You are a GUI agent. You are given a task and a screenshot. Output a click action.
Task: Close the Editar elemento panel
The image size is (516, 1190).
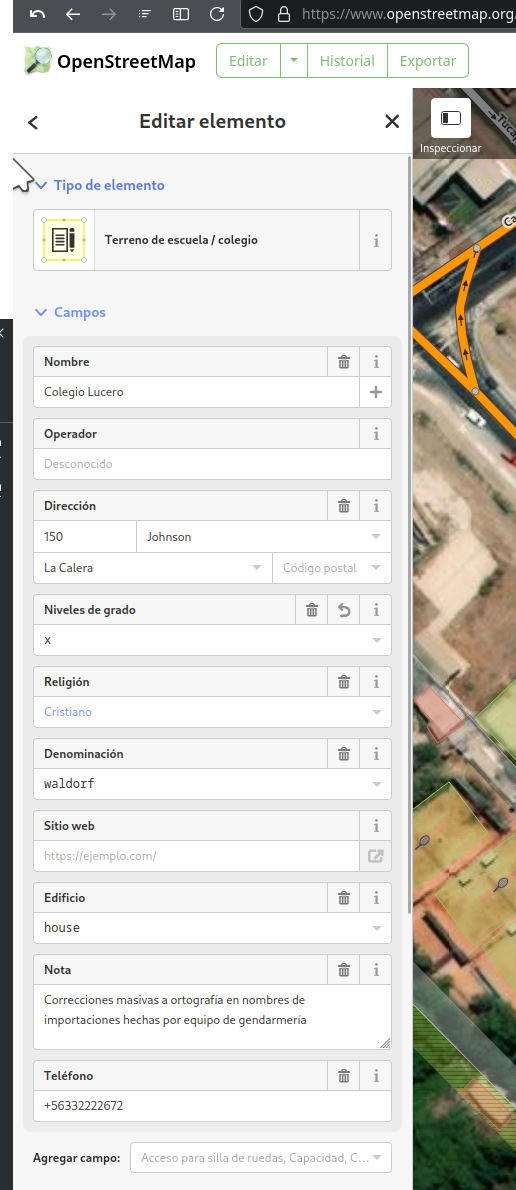392,121
